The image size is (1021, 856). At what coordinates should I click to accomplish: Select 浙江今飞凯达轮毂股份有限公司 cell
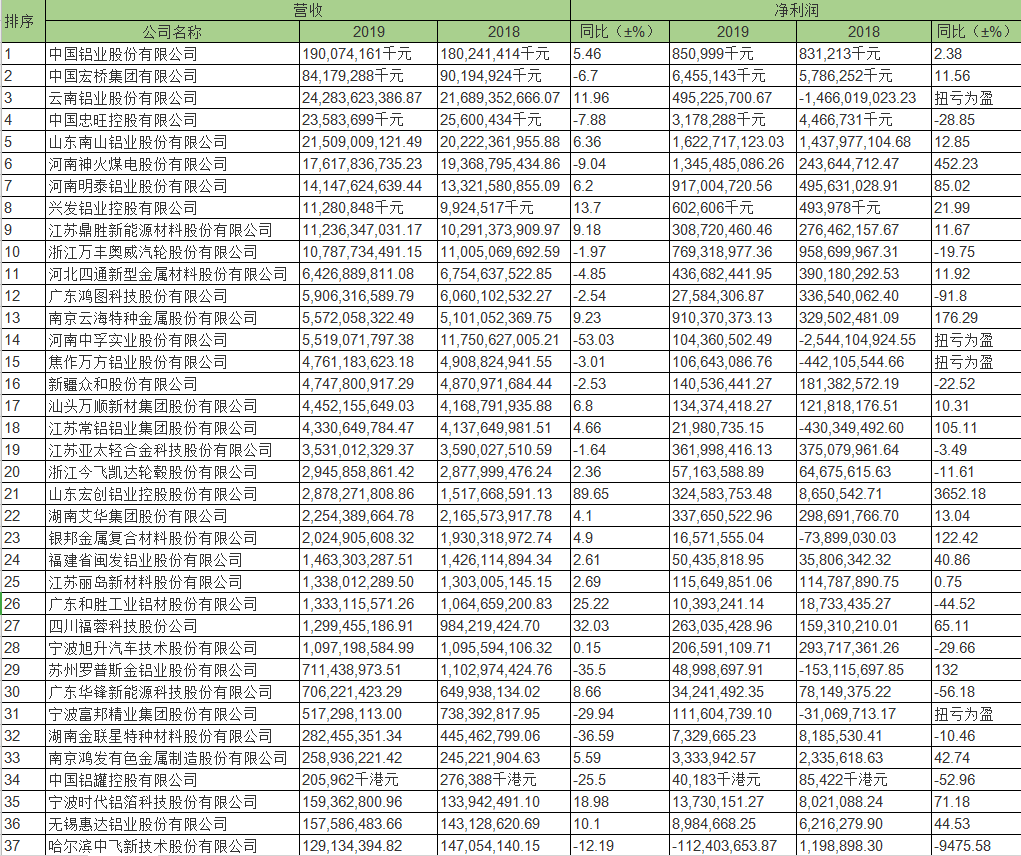click(x=173, y=472)
